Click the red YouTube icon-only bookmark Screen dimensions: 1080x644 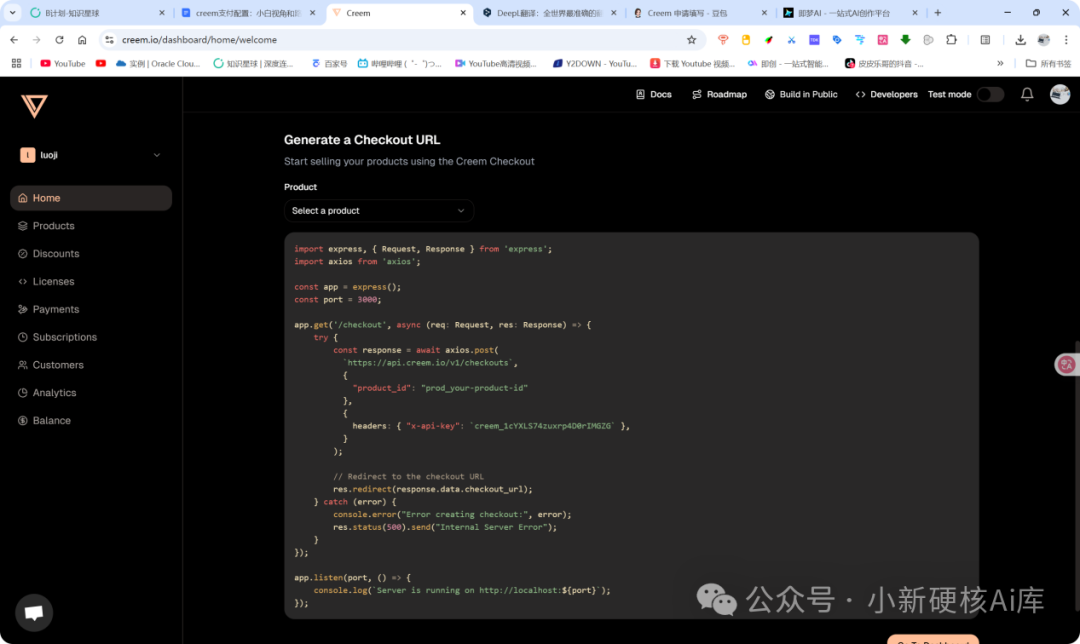click(101, 63)
